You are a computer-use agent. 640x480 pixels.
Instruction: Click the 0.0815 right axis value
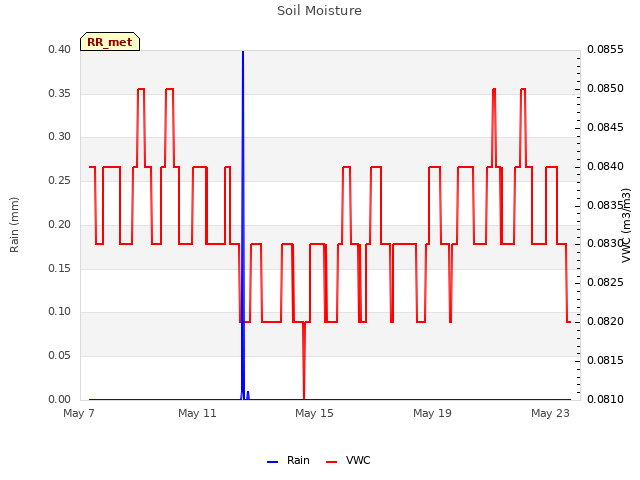pyautogui.click(x=605, y=360)
